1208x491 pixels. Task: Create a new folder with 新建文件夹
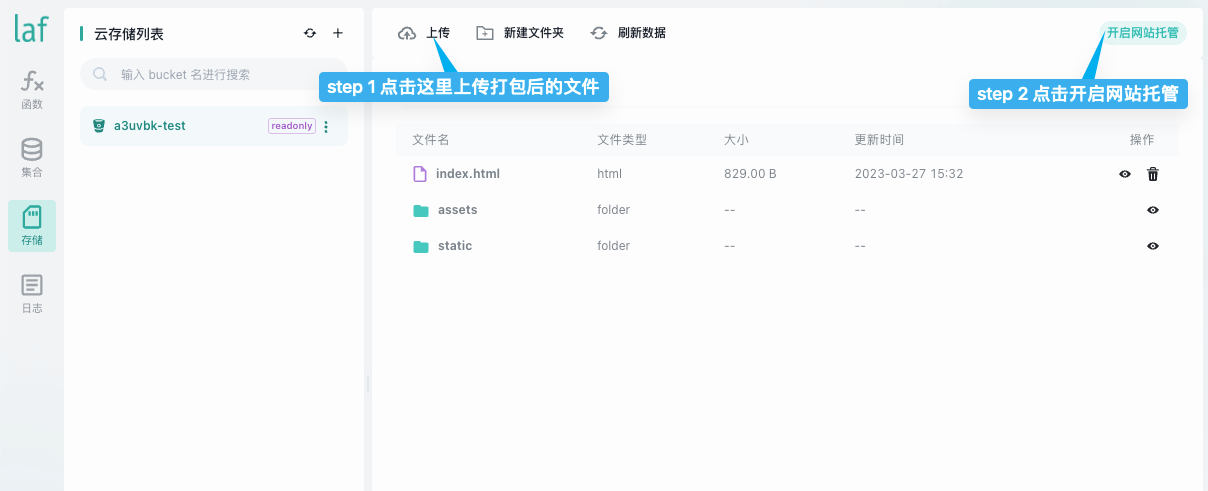pyautogui.click(x=520, y=33)
